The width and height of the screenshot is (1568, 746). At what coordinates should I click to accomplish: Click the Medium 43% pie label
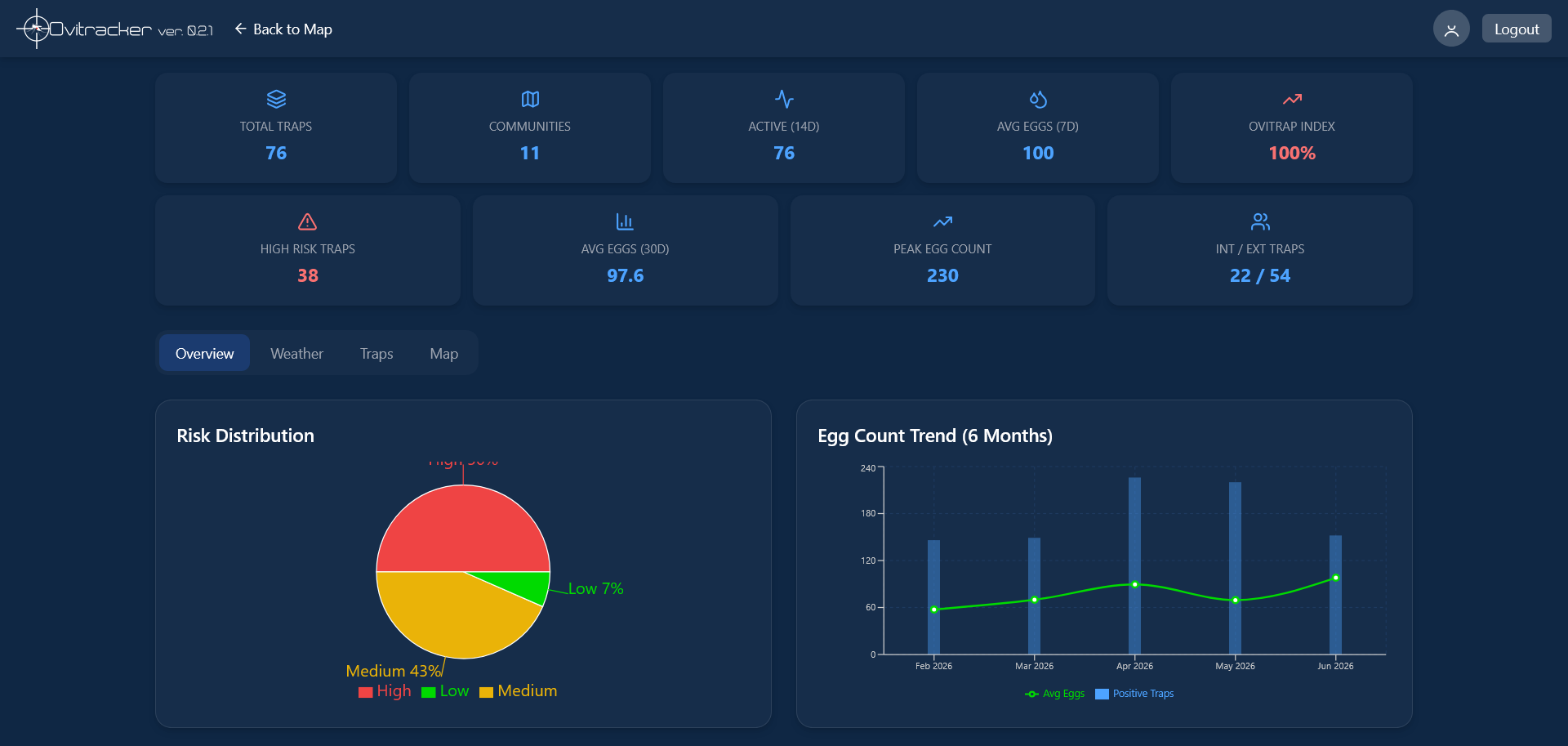coord(394,671)
